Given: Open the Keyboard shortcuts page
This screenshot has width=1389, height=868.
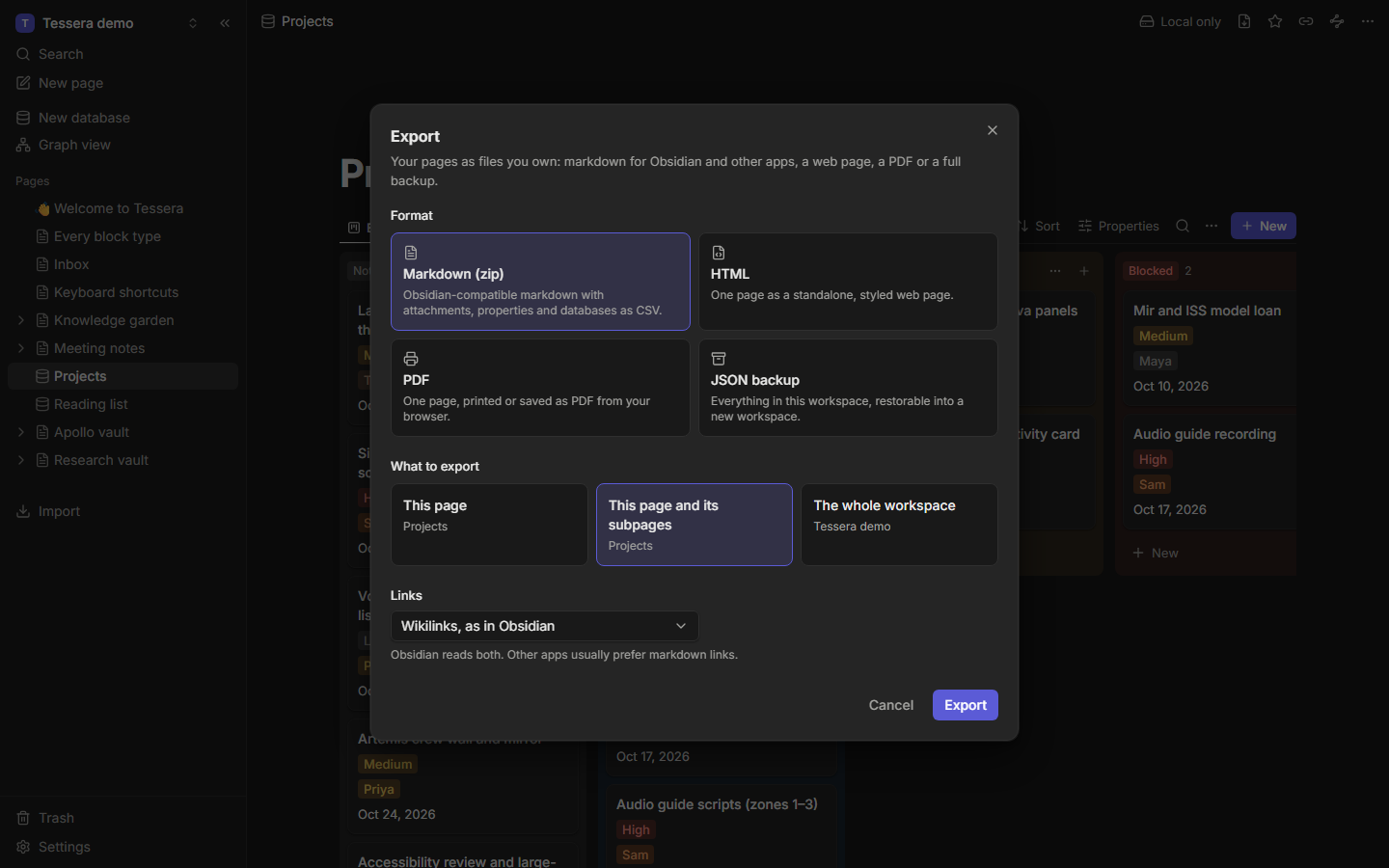Looking at the screenshot, I should point(123,292).
